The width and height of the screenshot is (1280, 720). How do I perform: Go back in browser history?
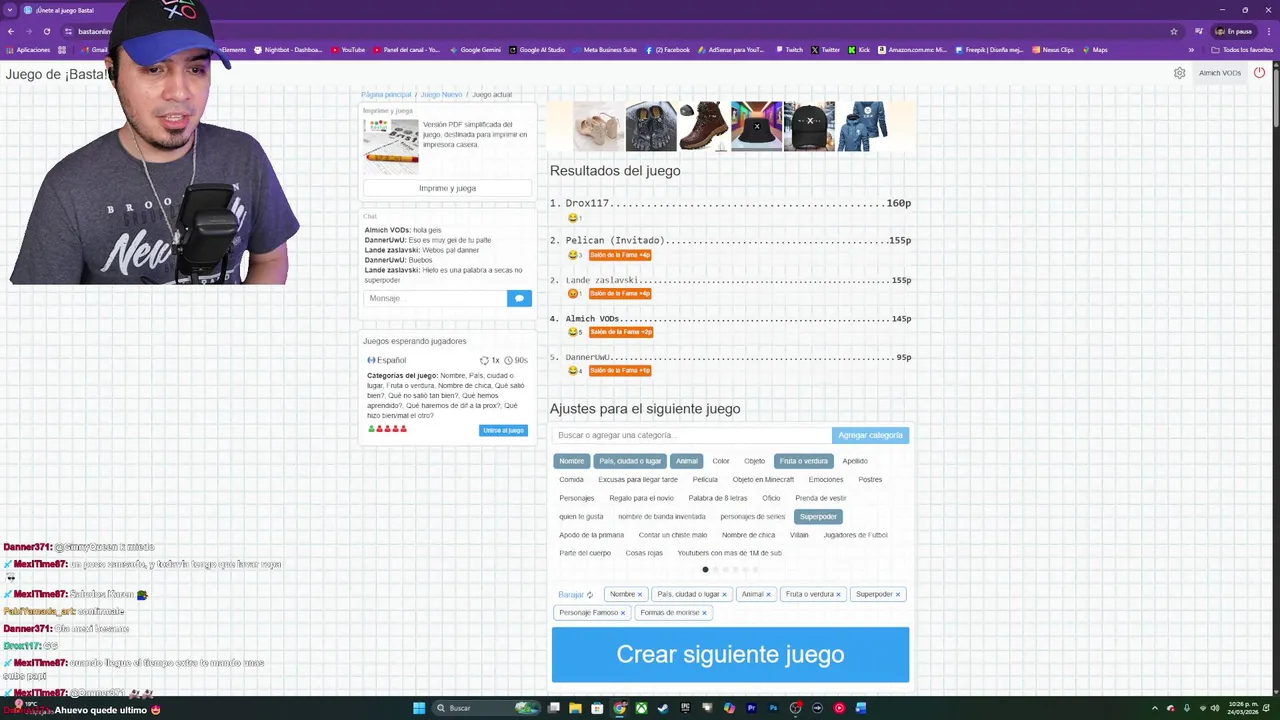10,31
